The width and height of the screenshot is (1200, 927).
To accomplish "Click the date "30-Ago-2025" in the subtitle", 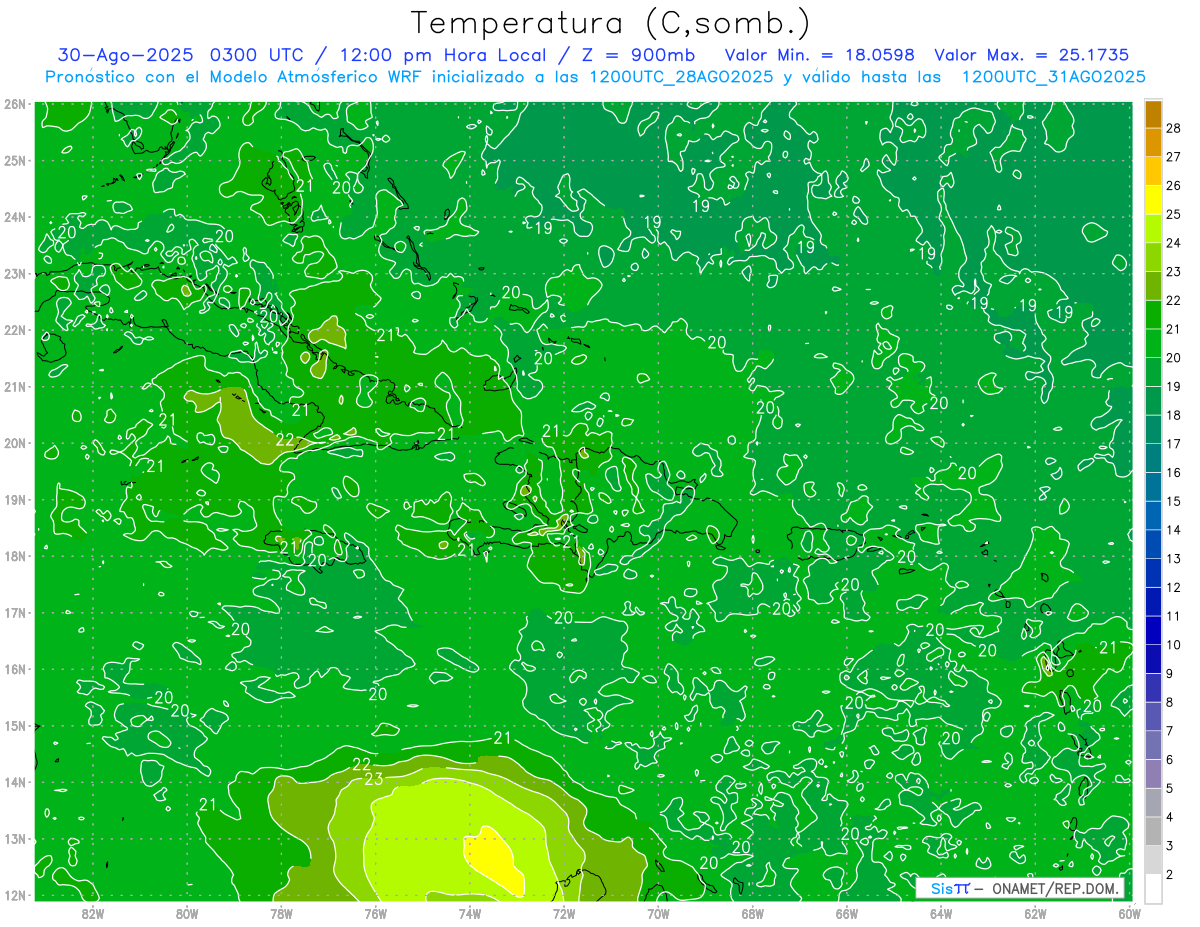I will pyautogui.click(x=126, y=55).
